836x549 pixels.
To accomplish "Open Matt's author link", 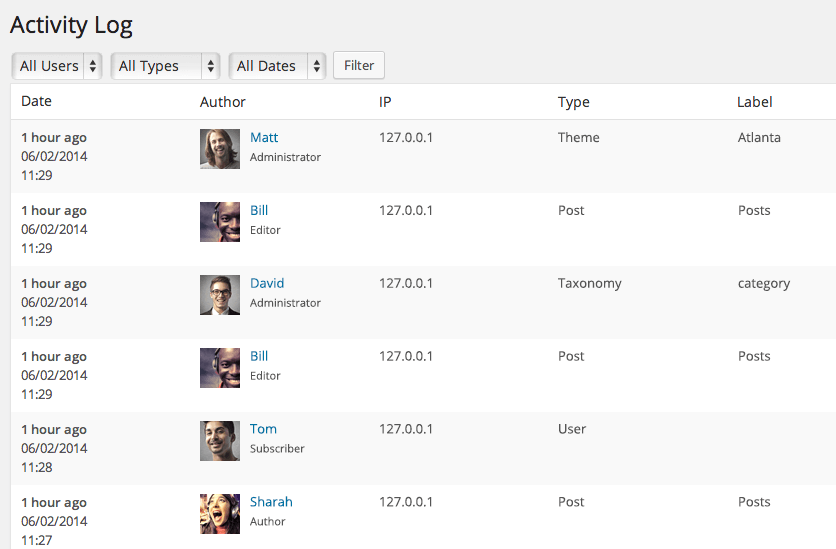I will coord(264,138).
